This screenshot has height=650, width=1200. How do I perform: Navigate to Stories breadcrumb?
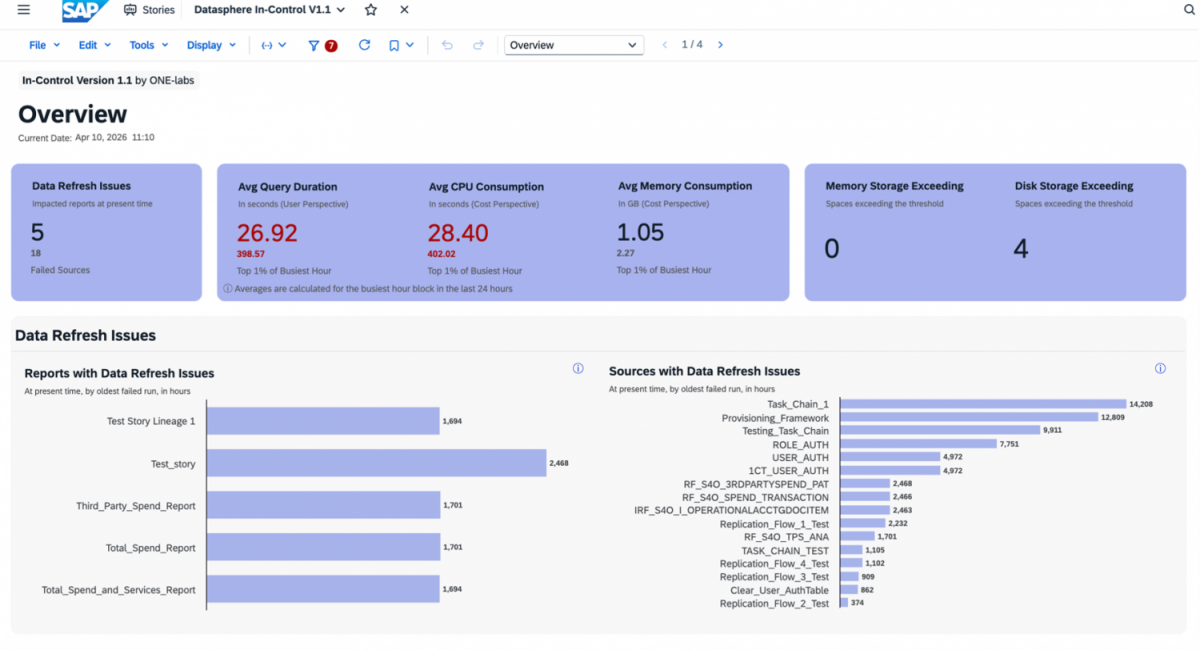pos(148,10)
